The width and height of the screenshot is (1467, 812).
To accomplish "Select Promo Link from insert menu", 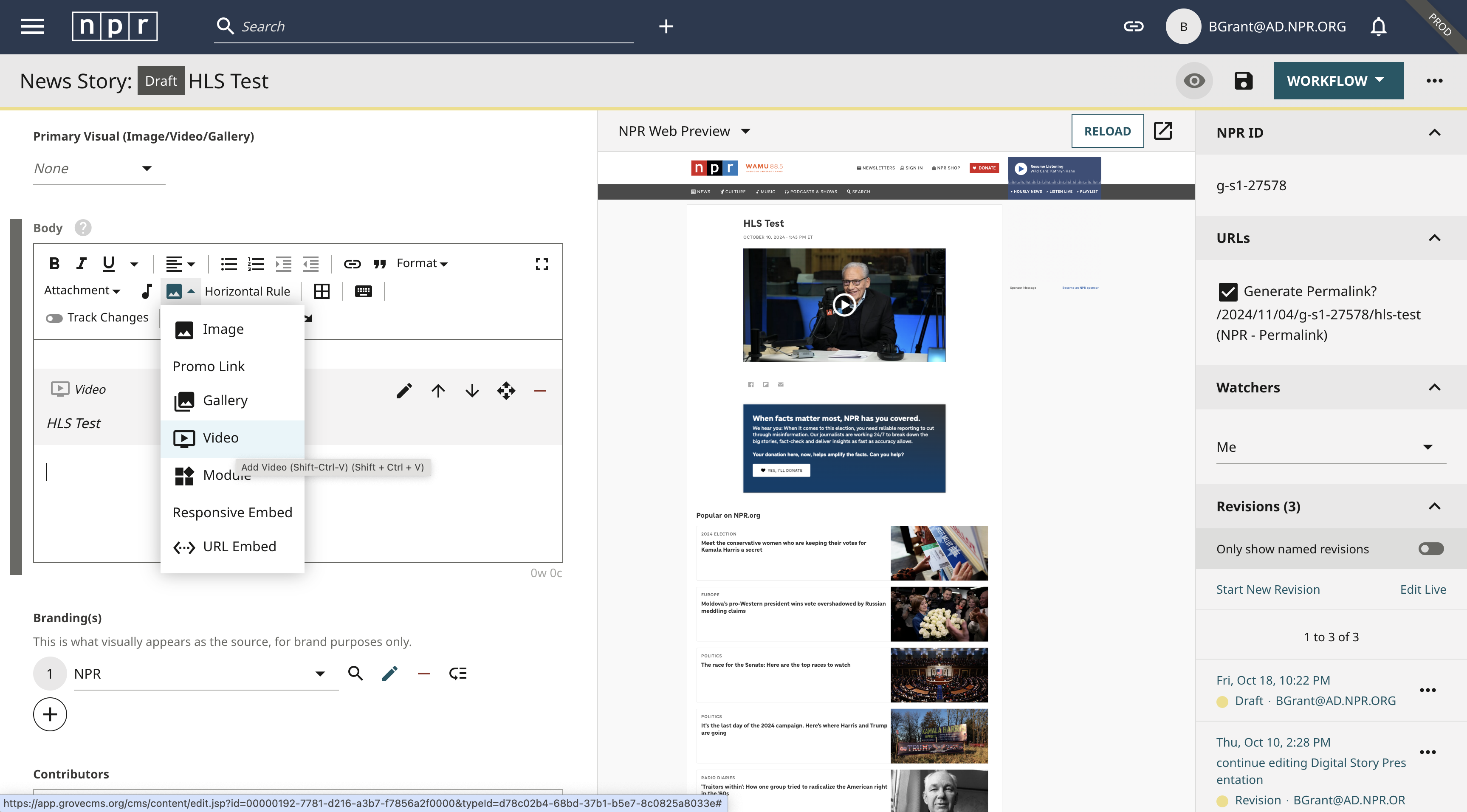I will (232, 366).
